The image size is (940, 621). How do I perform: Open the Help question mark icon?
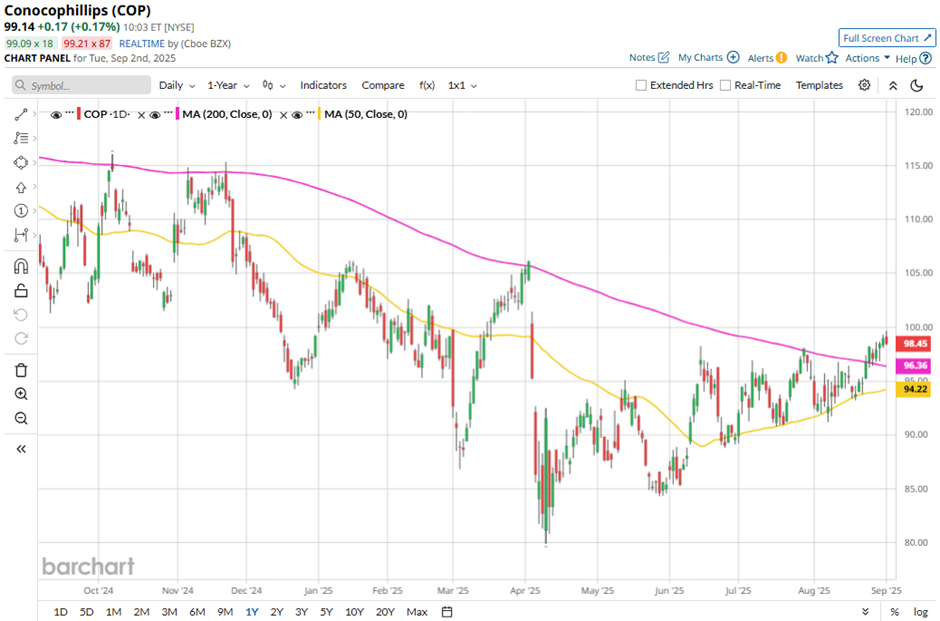click(926, 58)
